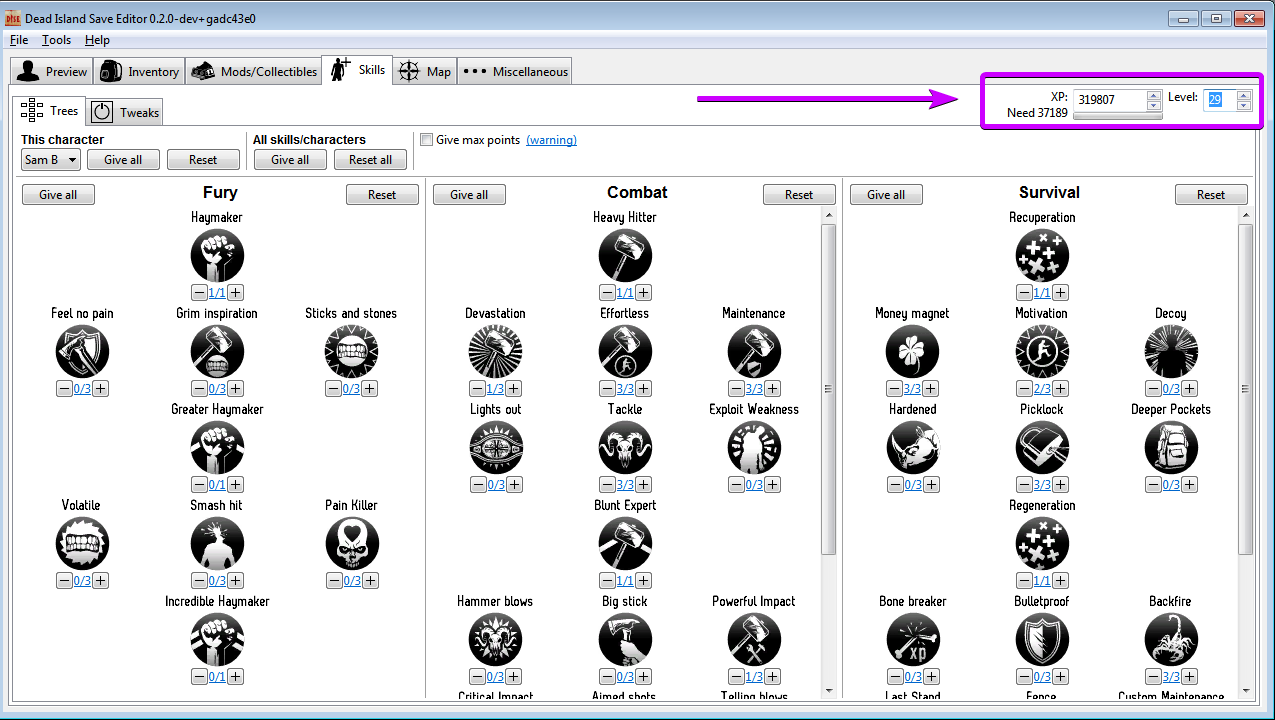Switch to the Tweaks sub-tab
1275x720 pixels.
(126, 112)
